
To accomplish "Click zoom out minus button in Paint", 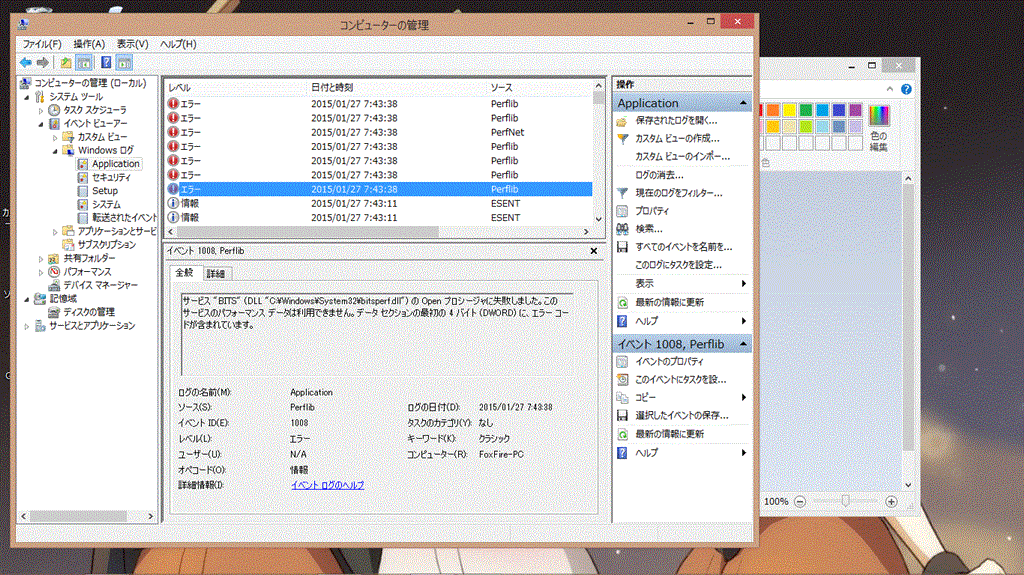I will [800, 502].
